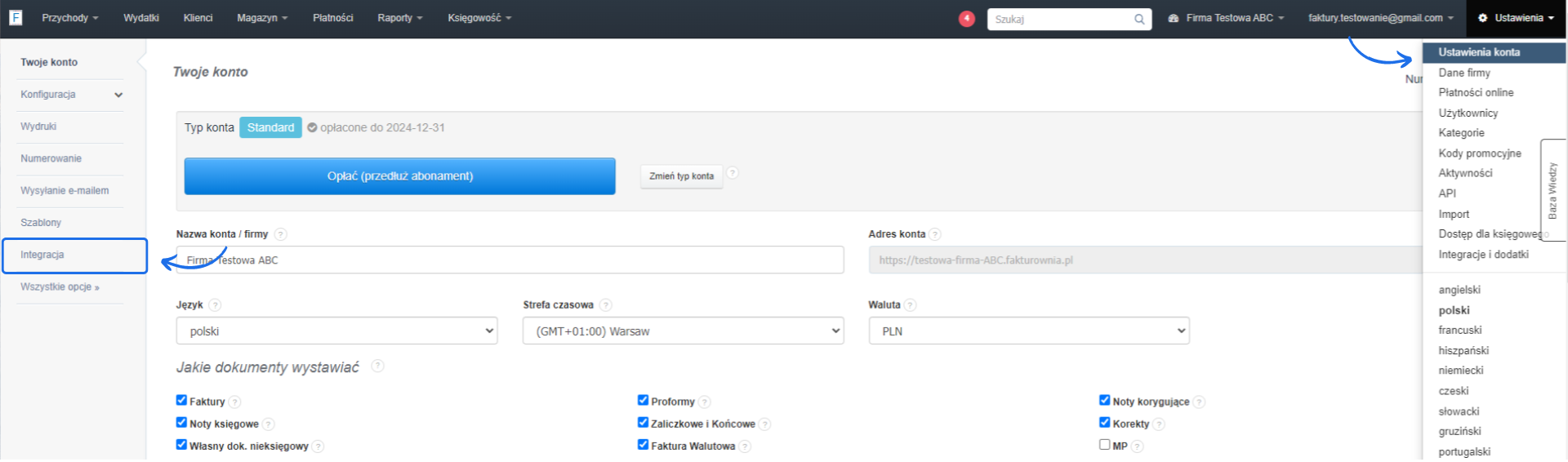Viewport: 1568px width, 462px height.
Task: Click help icon next to Jakie dokumenty wystawiać
Action: point(377,366)
